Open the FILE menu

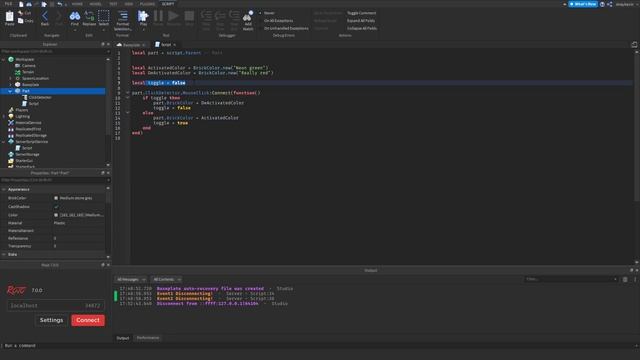8,4
